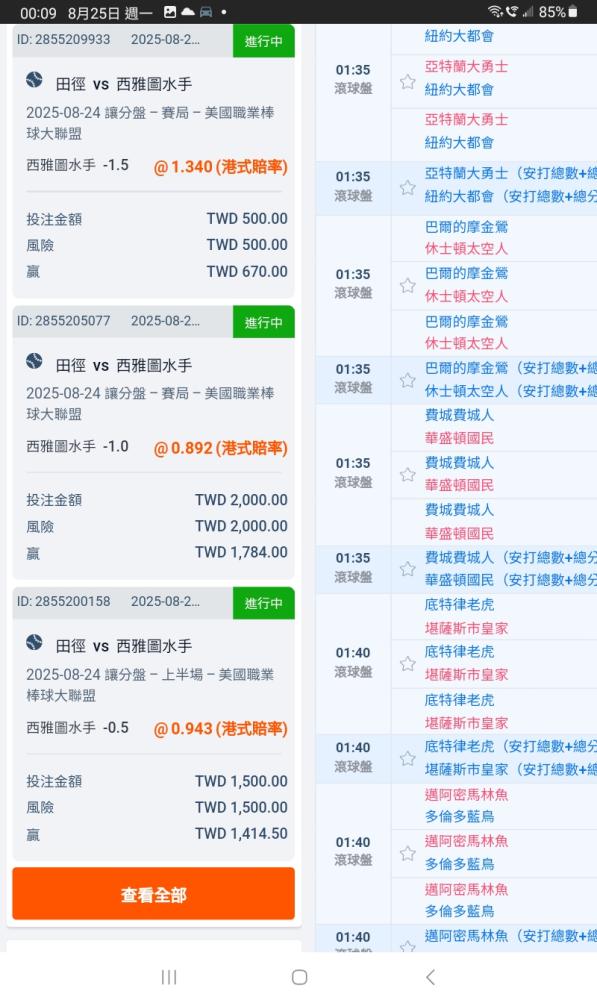Star the 費城費城人 安打總數 row

[408, 569]
